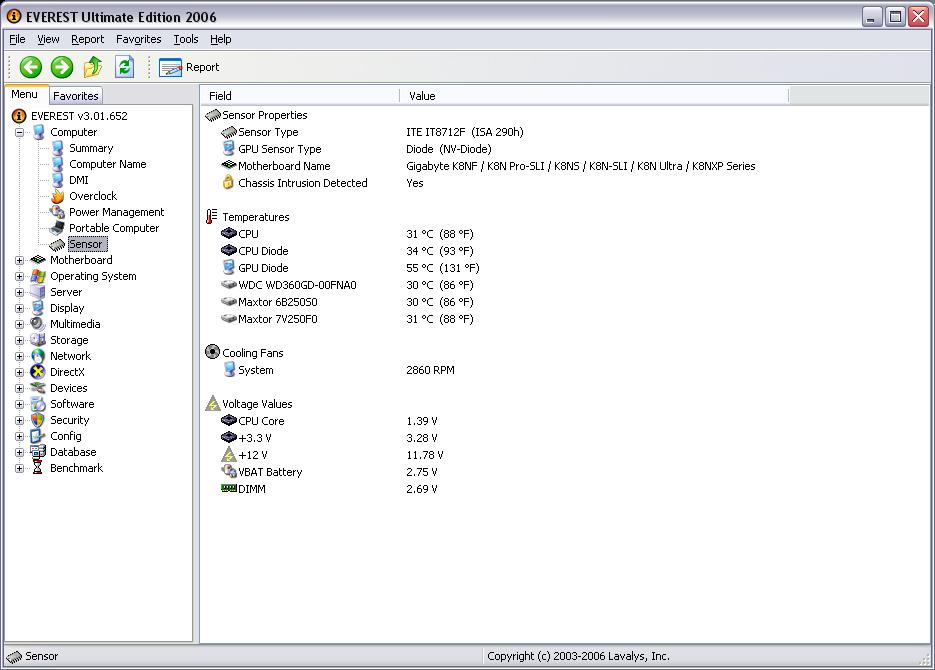Click the Up folder level icon

(x=93, y=67)
